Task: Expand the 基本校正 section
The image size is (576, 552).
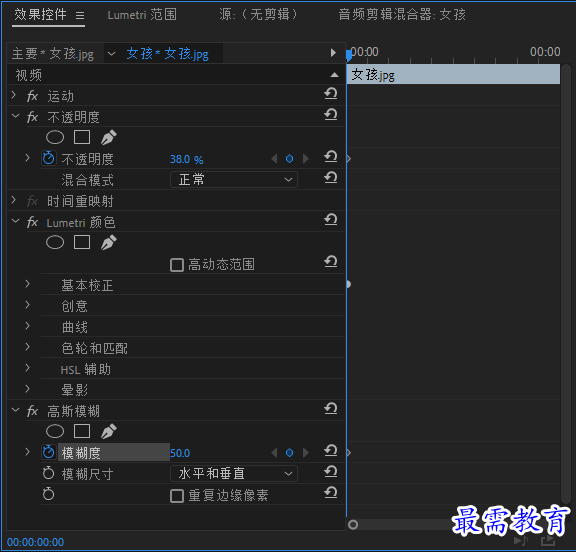Action: pyautogui.click(x=28, y=284)
